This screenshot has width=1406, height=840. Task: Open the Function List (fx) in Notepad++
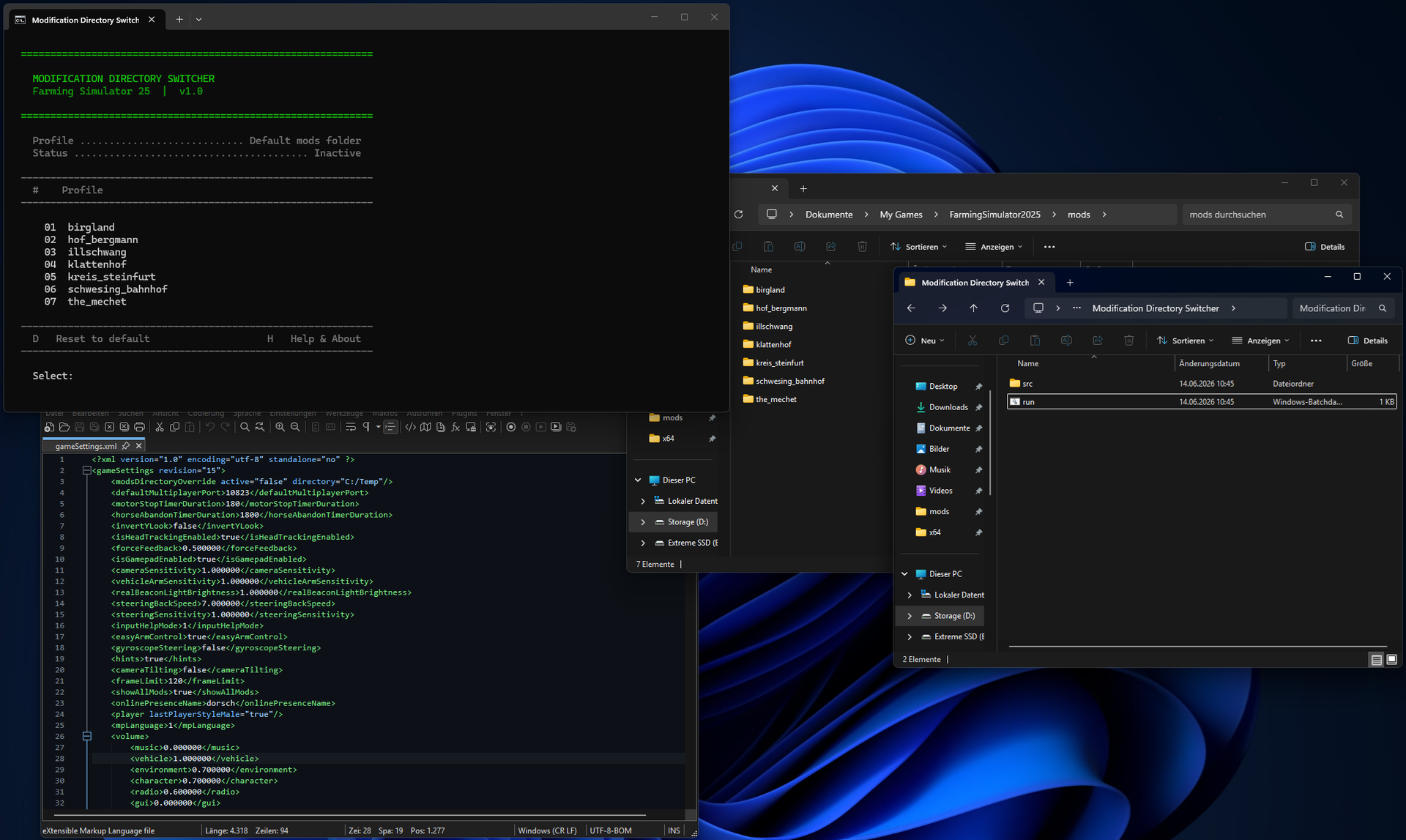pos(455,427)
